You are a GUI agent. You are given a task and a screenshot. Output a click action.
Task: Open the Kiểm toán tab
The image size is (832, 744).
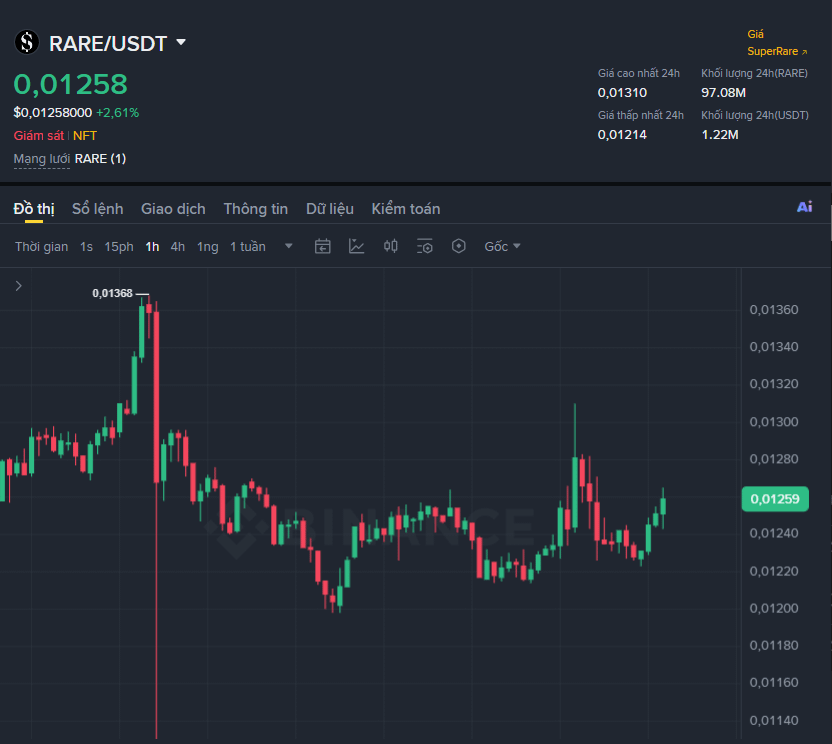point(406,209)
